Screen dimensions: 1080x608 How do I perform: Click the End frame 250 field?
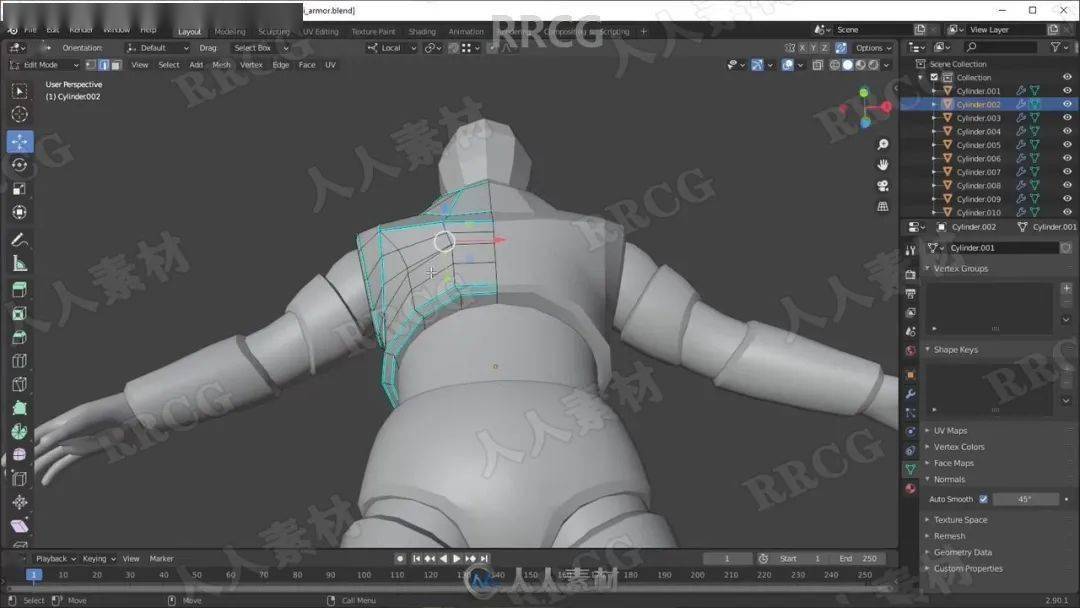pos(858,558)
